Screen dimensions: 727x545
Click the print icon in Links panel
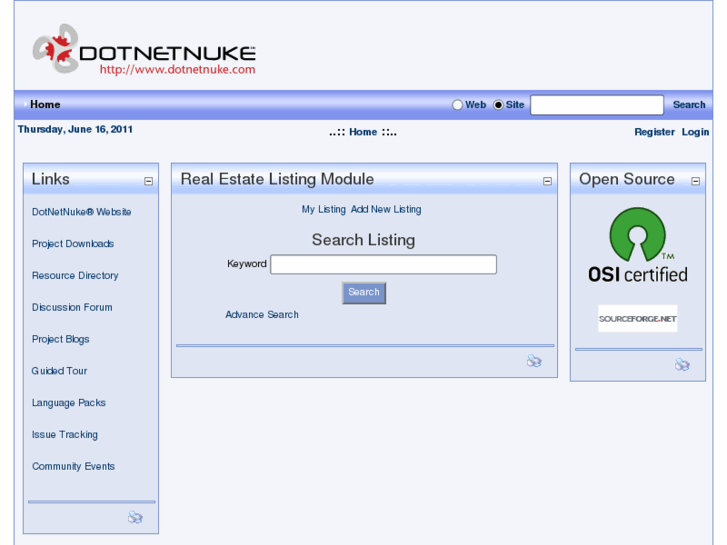(135, 517)
